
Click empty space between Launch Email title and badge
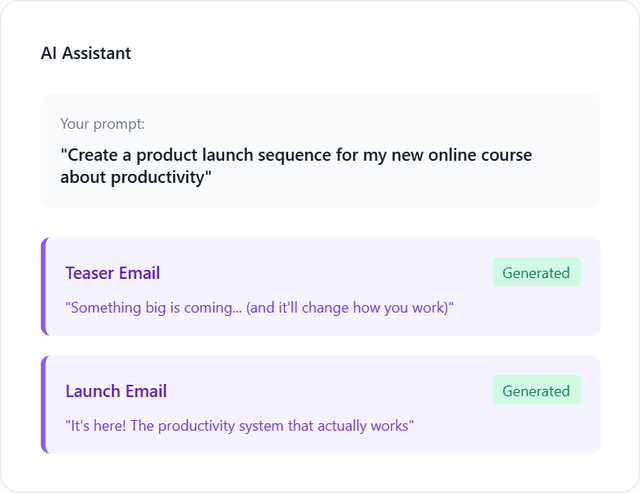[330, 391]
